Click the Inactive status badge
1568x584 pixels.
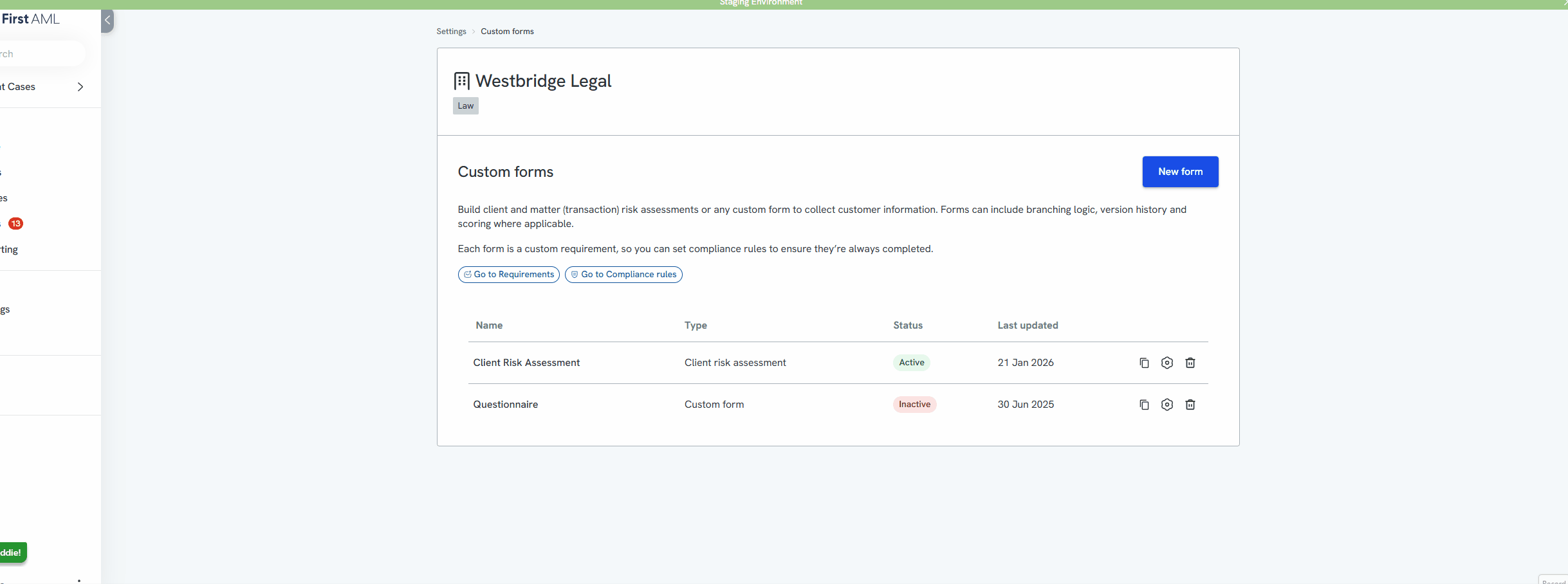coord(914,405)
